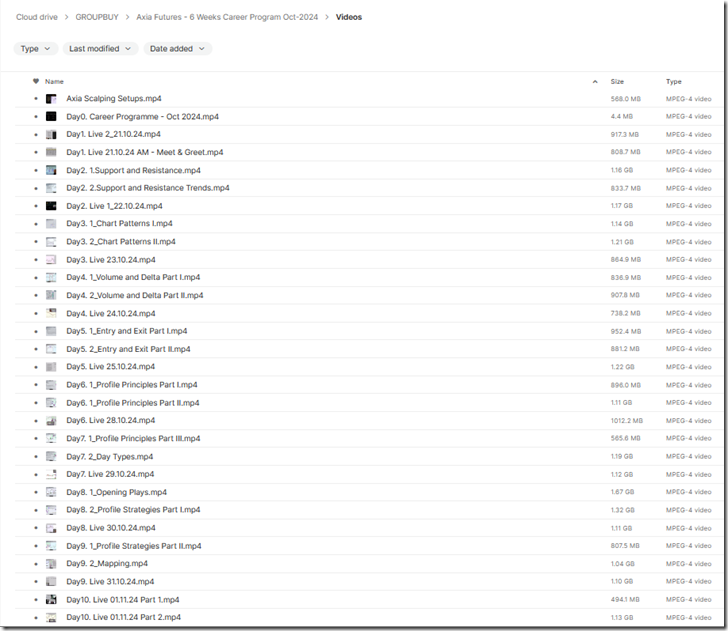Select file name Axia Scalping Setups.mp4
The width and height of the screenshot is (728, 631).
pyautogui.click(x=114, y=98)
